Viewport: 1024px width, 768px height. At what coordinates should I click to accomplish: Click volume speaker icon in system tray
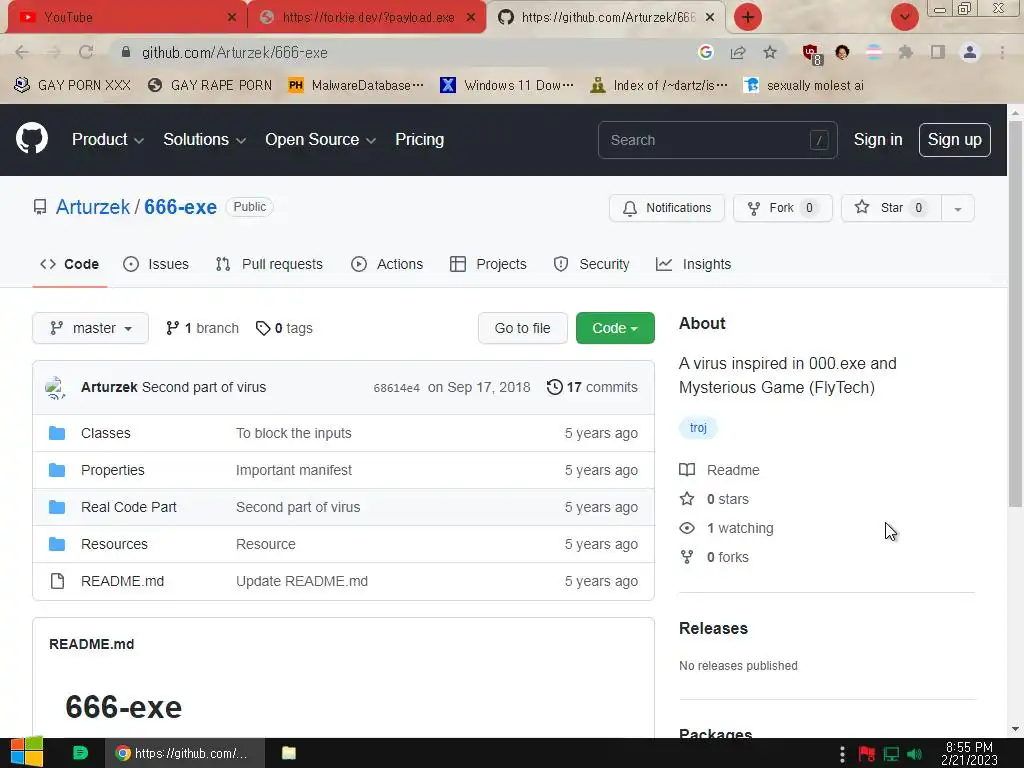(915, 755)
